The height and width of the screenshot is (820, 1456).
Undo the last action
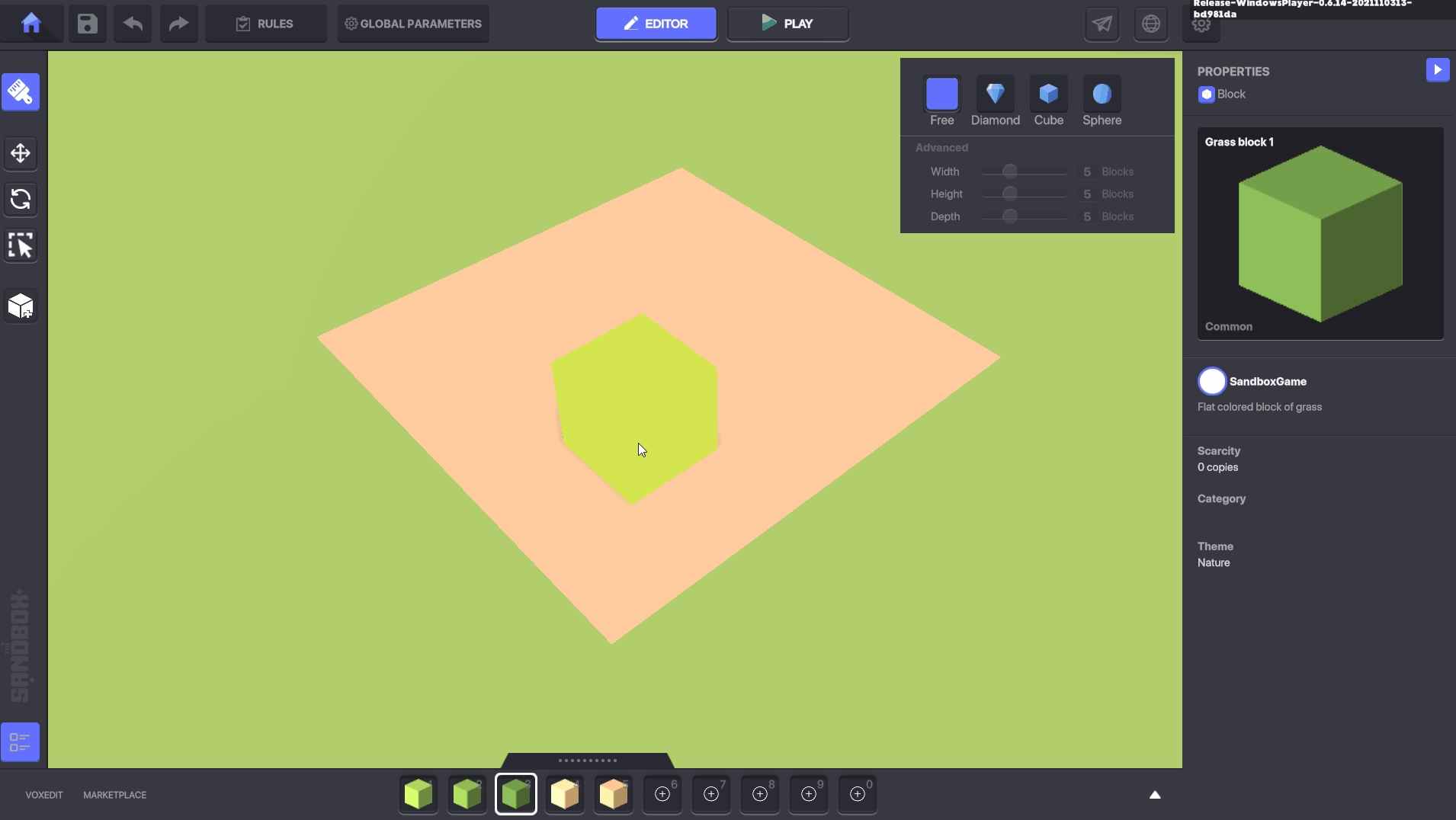[x=133, y=24]
